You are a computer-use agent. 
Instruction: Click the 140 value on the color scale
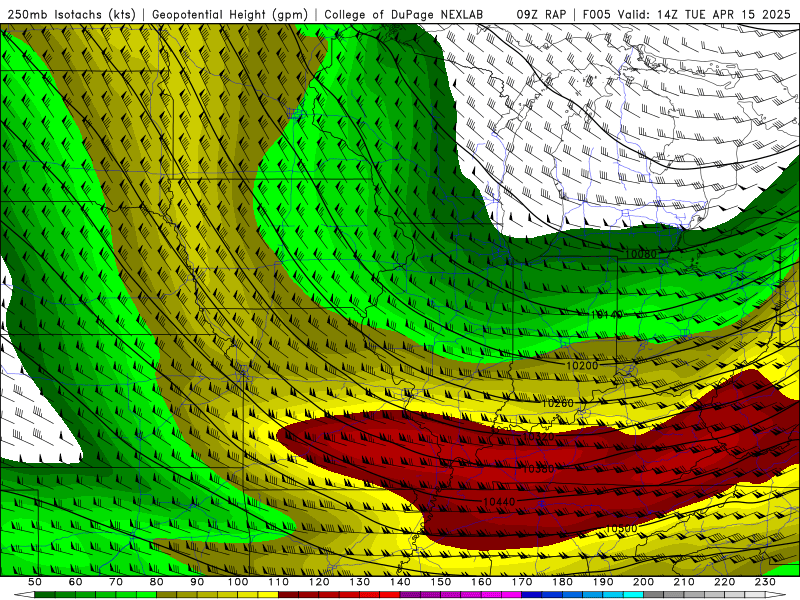pyautogui.click(x=401, y=582)
